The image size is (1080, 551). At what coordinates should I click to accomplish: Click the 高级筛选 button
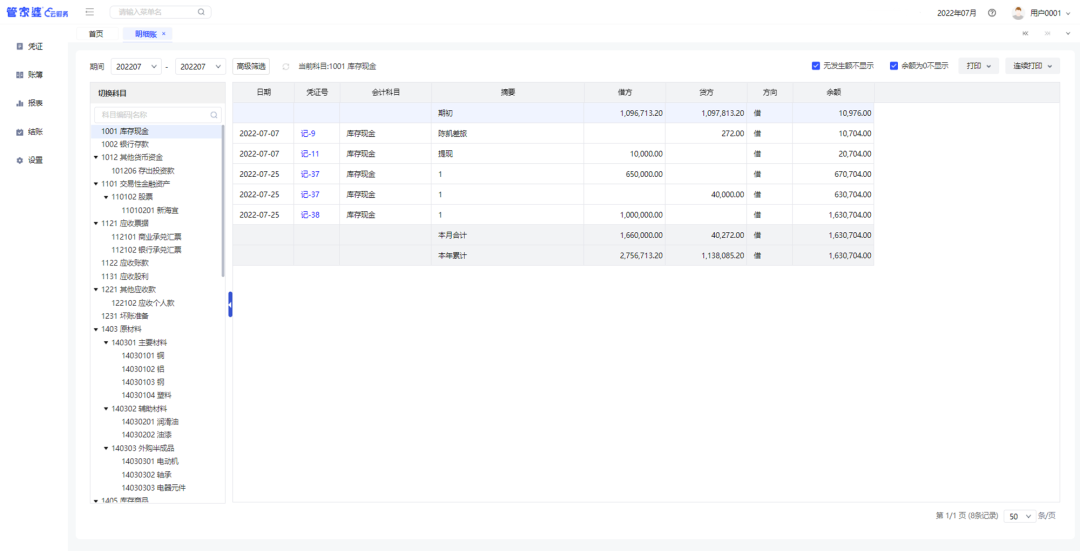251,66
